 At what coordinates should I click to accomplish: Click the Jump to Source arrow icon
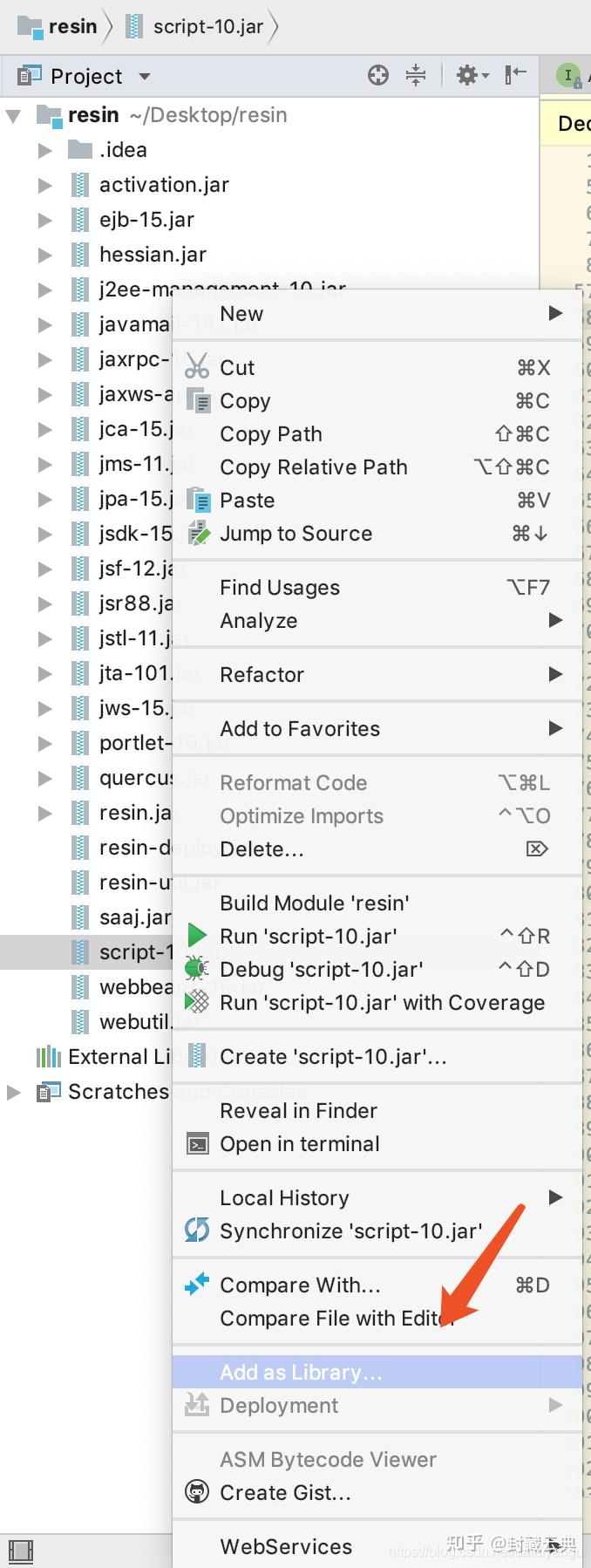[197, 533]
